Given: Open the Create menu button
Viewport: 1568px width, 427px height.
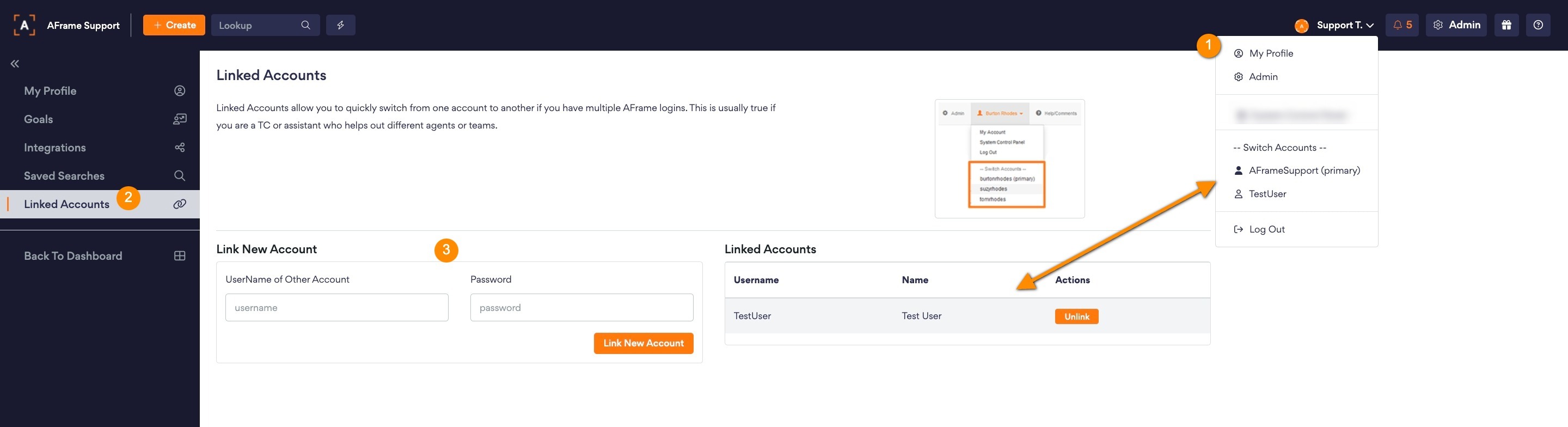Looking at the screenshot, I should 174,25.
